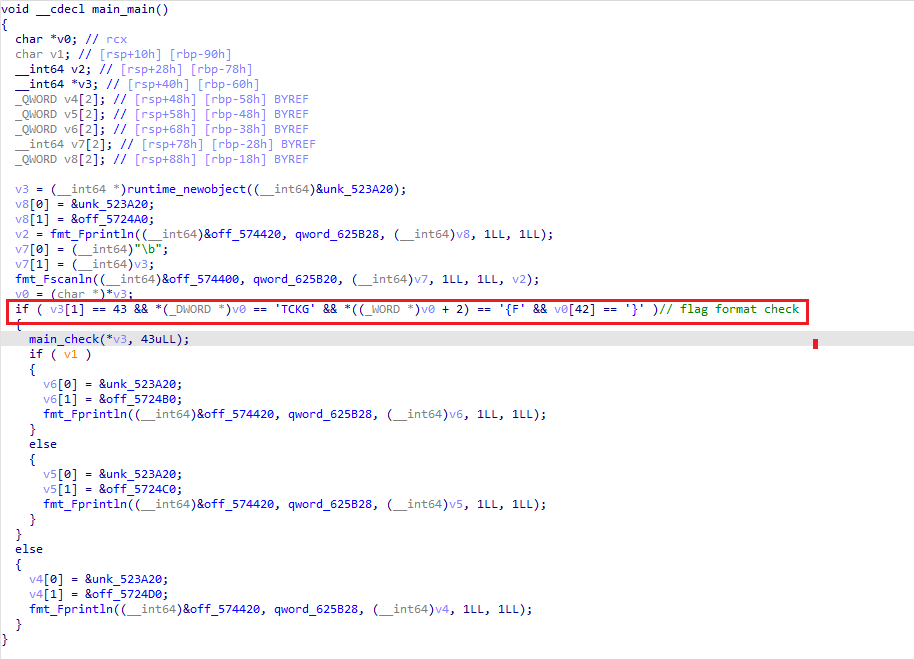Click the [rsp+48h] stack offset

tap(166, 99)
